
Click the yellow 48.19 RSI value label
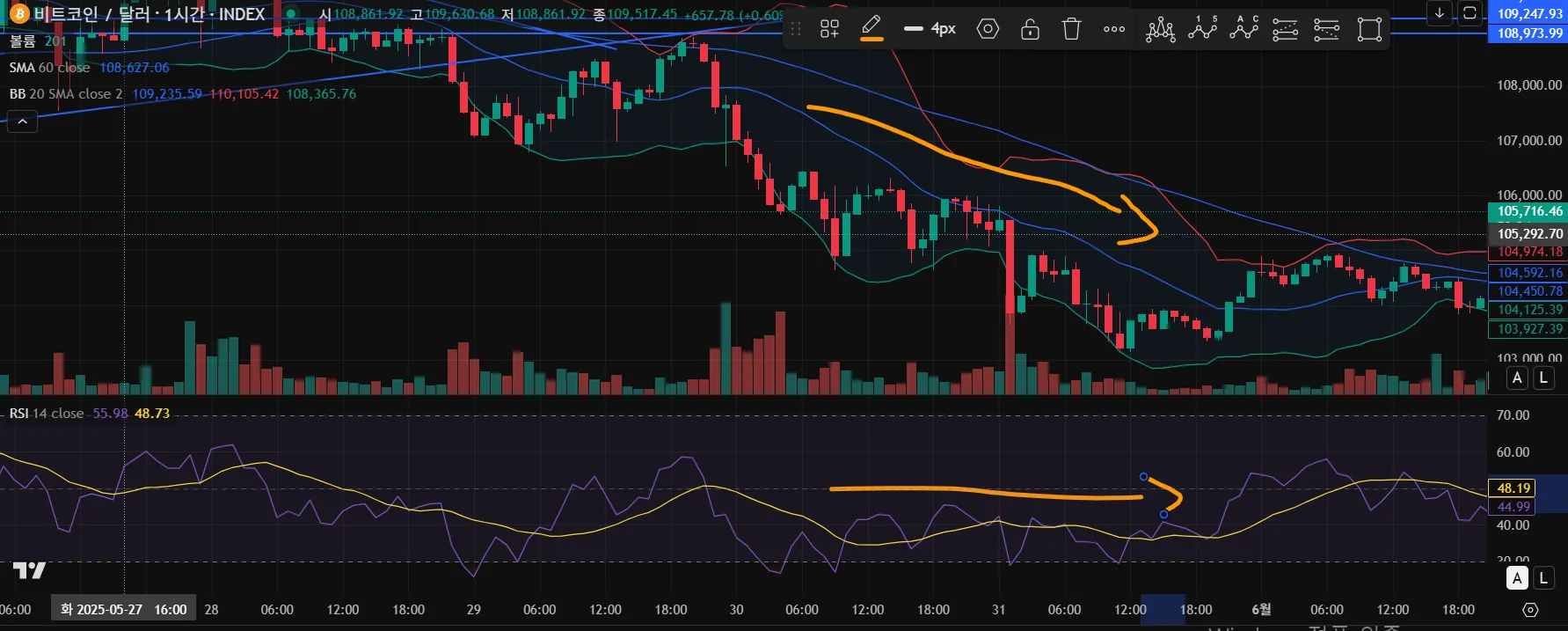1513,488
